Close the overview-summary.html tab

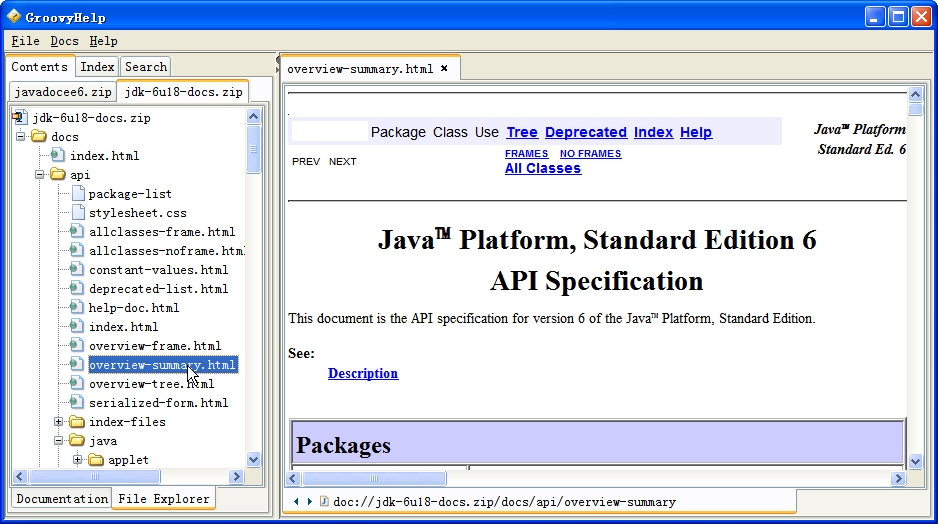[x=444, y=68]
